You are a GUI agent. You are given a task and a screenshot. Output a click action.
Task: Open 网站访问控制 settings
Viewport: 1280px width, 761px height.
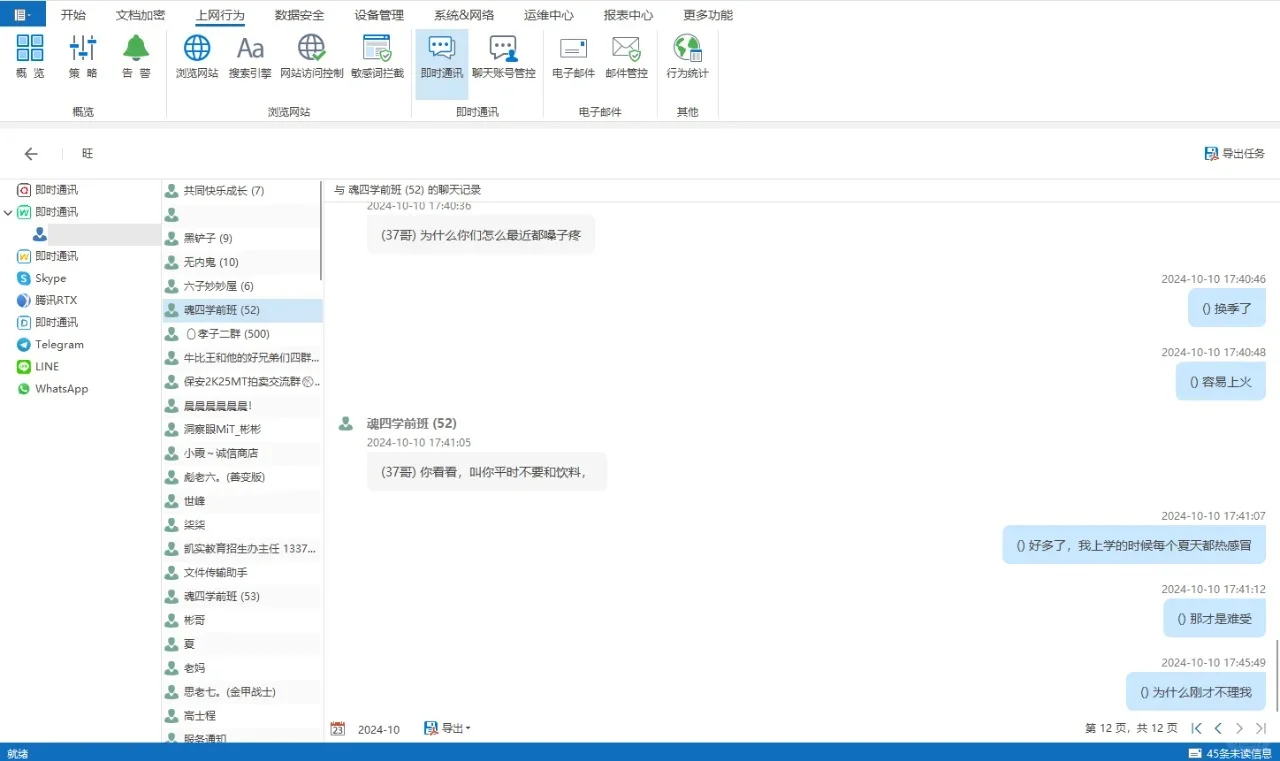click(x=311, y=57)
